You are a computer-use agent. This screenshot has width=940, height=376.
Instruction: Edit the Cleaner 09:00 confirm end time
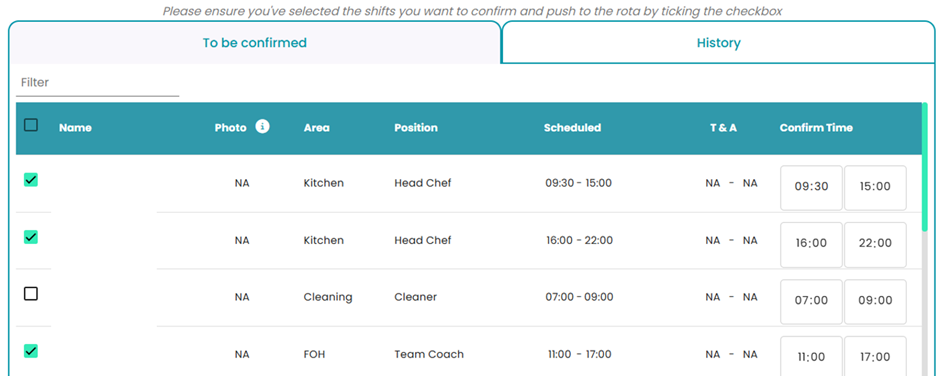click(875, 301)
